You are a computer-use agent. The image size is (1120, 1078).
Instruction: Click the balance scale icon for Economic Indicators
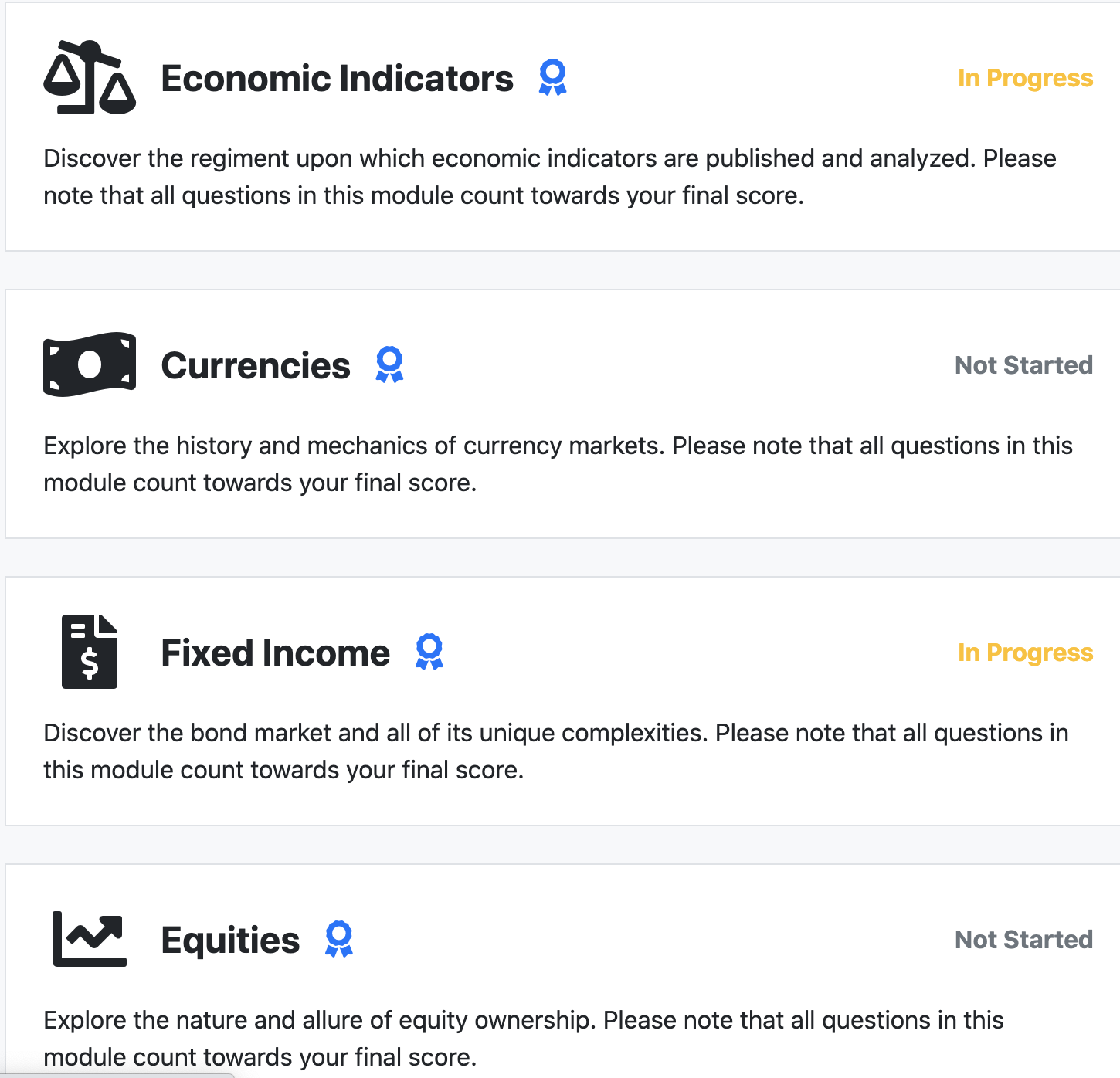click(x=90, y=77)
